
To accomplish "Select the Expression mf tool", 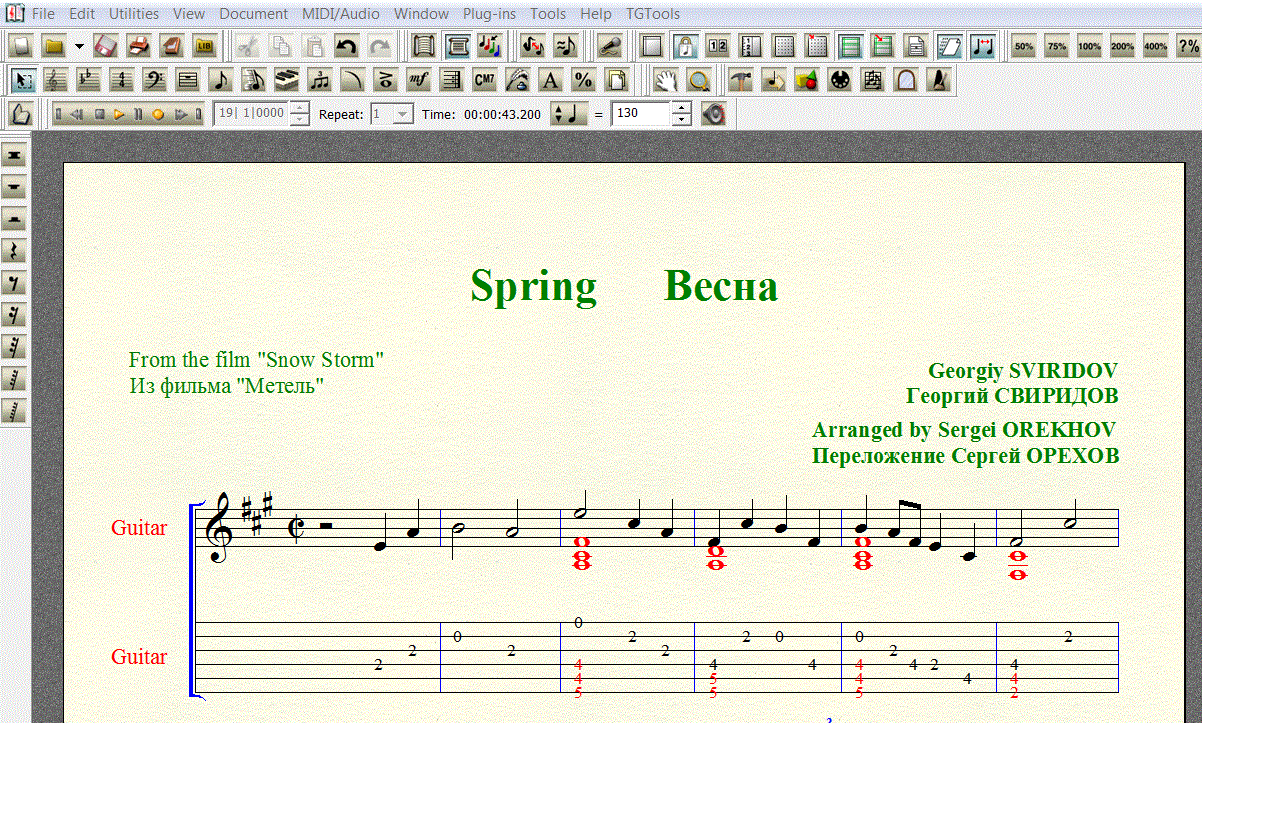I will (x=418, y=80).
